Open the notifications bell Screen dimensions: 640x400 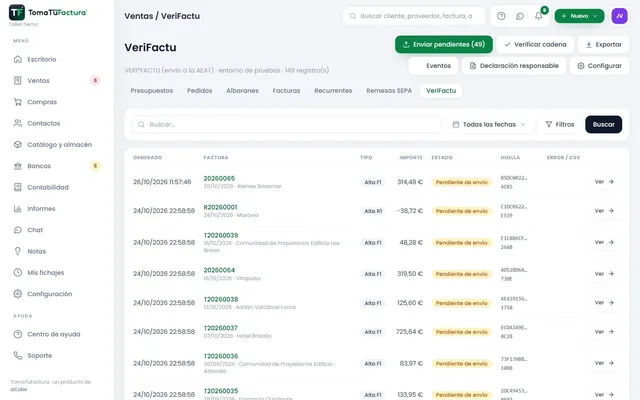539,16
